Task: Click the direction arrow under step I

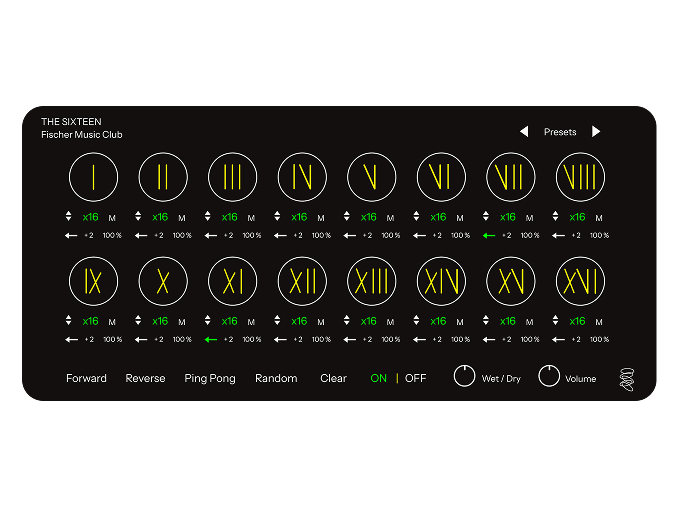Action: coord(71,235)
